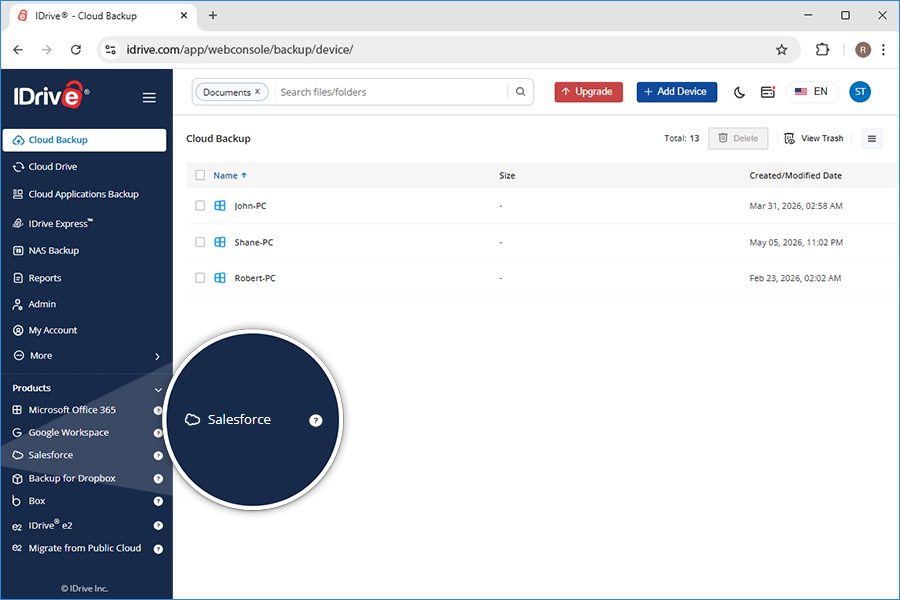This screenshot has width=900, height=600.
Task: Sort by Name column
Action: coord(230,176)
